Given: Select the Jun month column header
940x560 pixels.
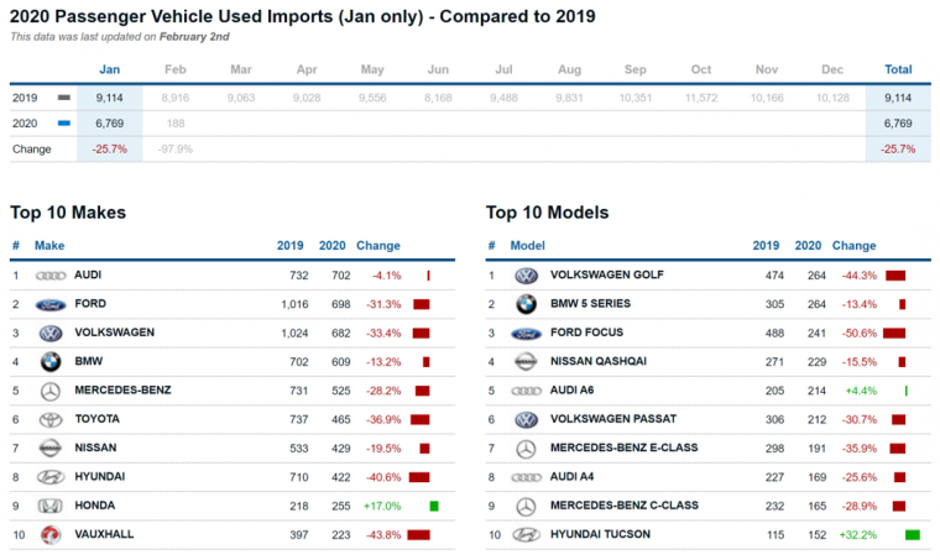Looking at the screenshot, I should 438,70.
